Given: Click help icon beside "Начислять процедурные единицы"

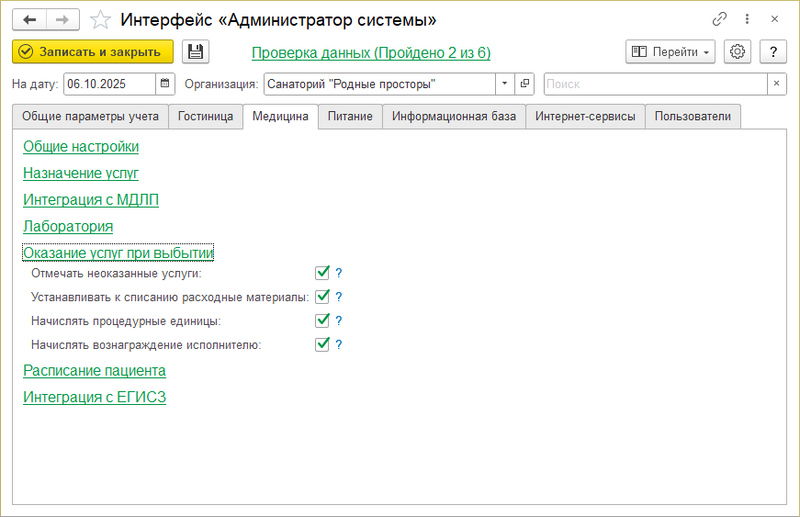Looking at the screenshot, I should click(x=339, y=321).
